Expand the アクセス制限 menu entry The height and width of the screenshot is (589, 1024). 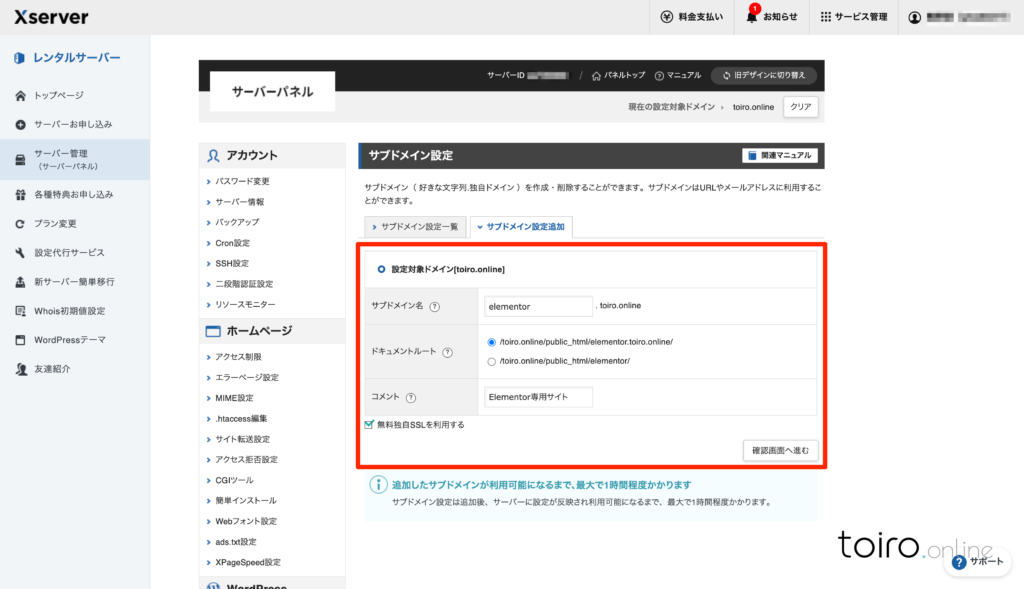pos(238,356)
